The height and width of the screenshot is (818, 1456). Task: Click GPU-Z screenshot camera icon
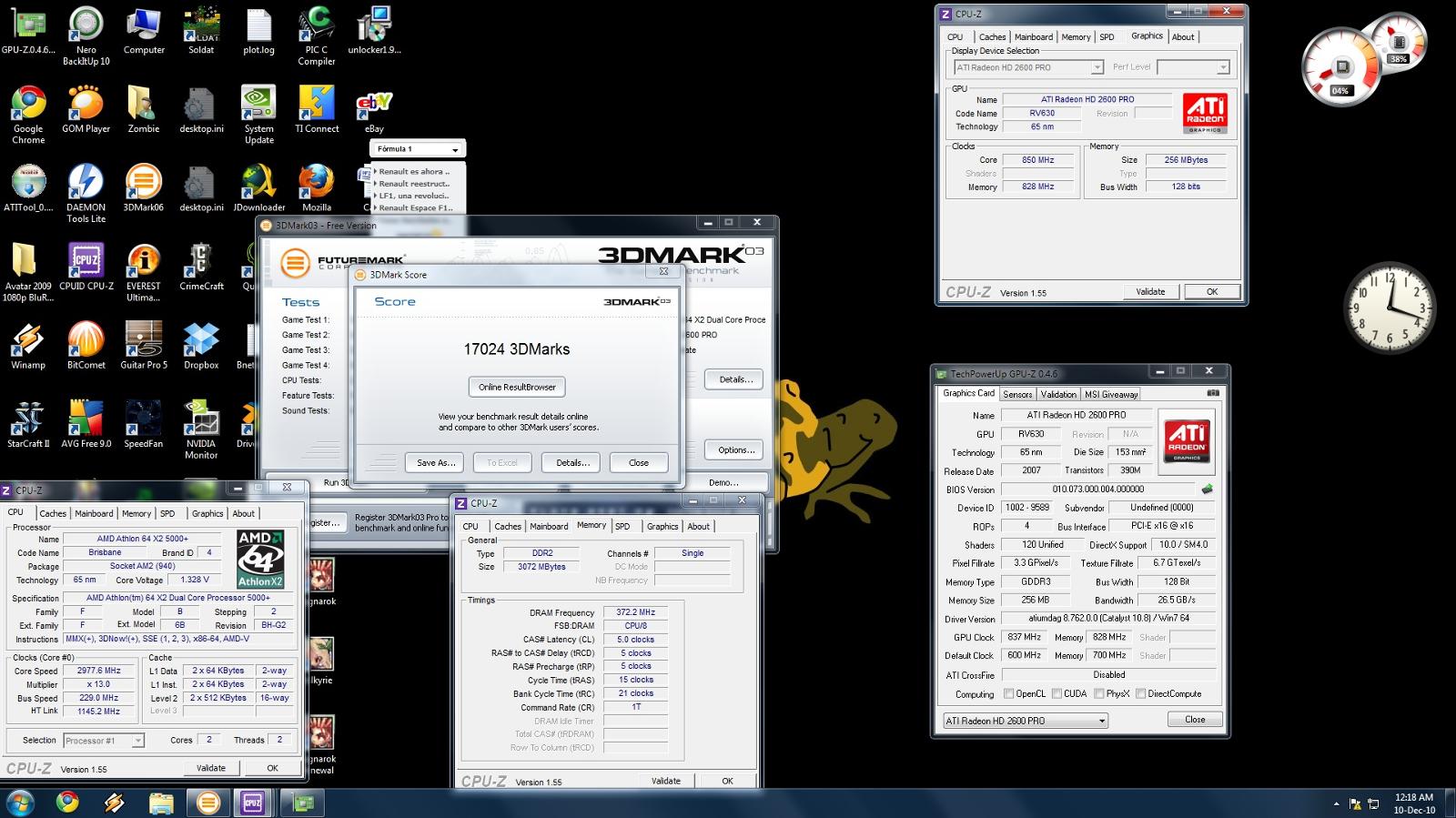(x=1212, y=393)
